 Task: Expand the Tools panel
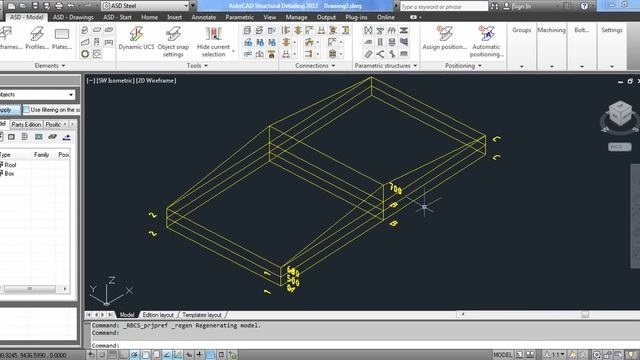(x=197, y=66)
